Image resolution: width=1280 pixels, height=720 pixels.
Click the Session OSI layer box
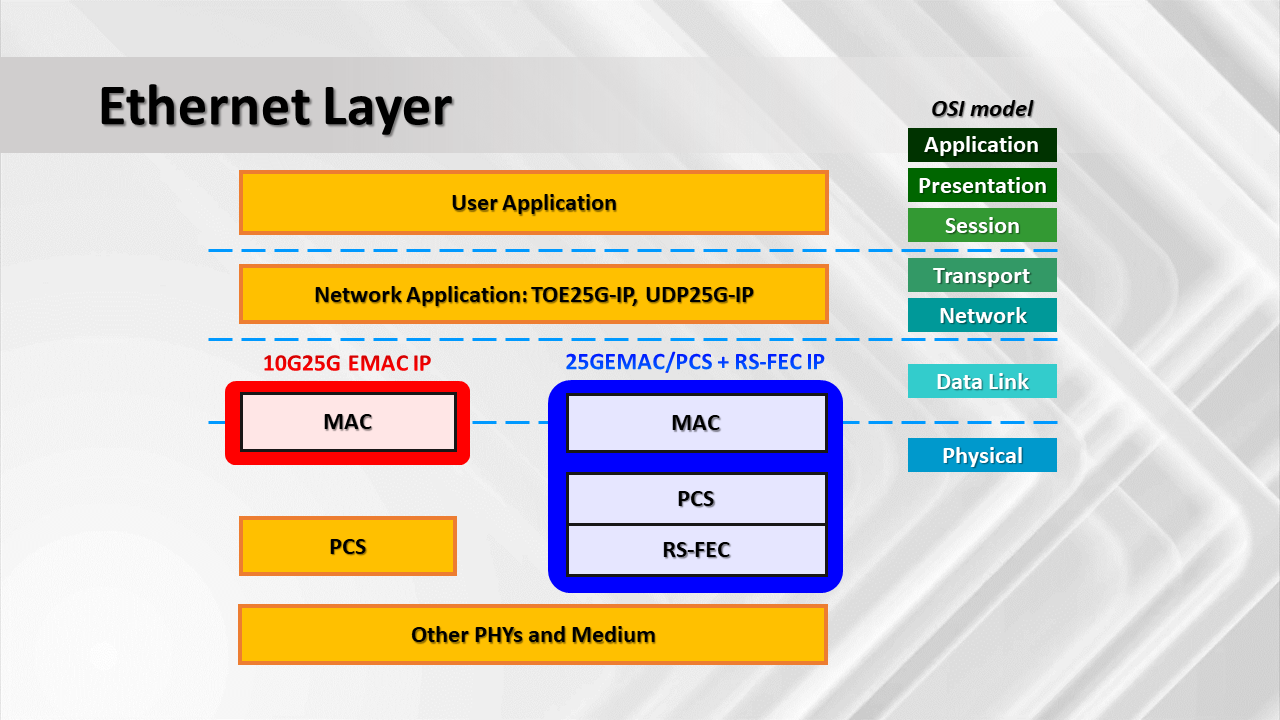[982, 225]
